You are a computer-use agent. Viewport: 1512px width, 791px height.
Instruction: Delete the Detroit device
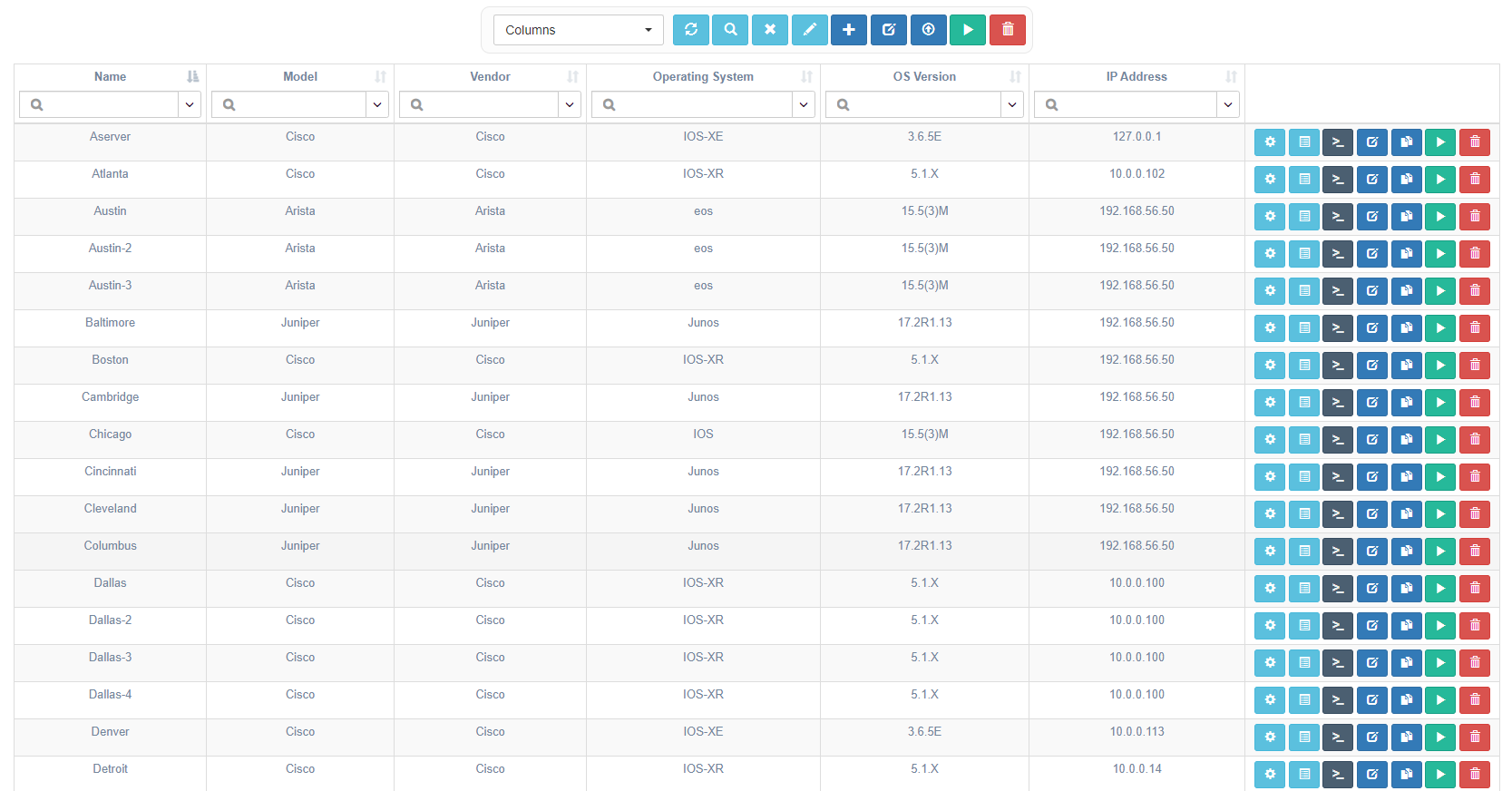1475,775
